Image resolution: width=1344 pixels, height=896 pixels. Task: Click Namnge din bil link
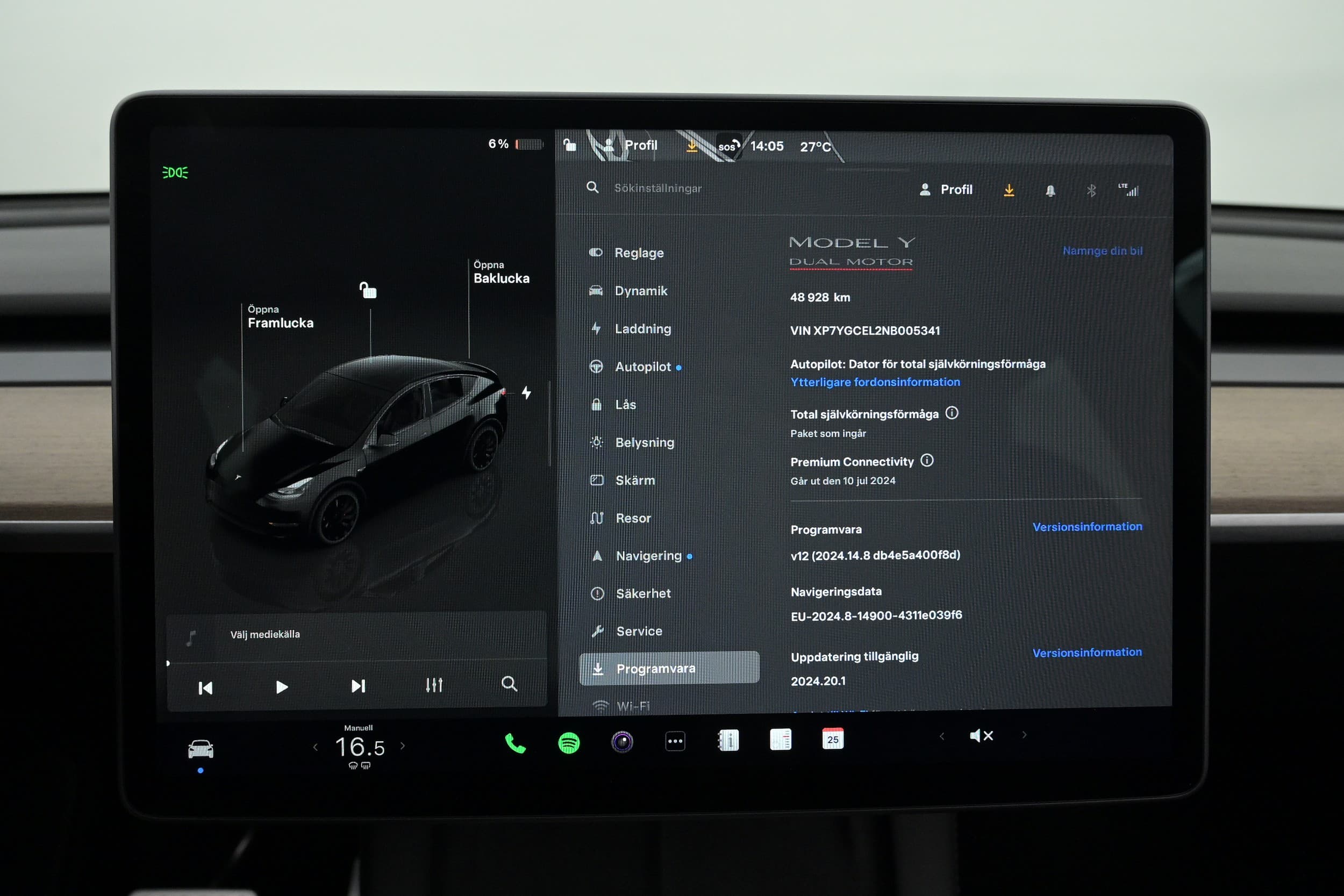pos(1102,251)
